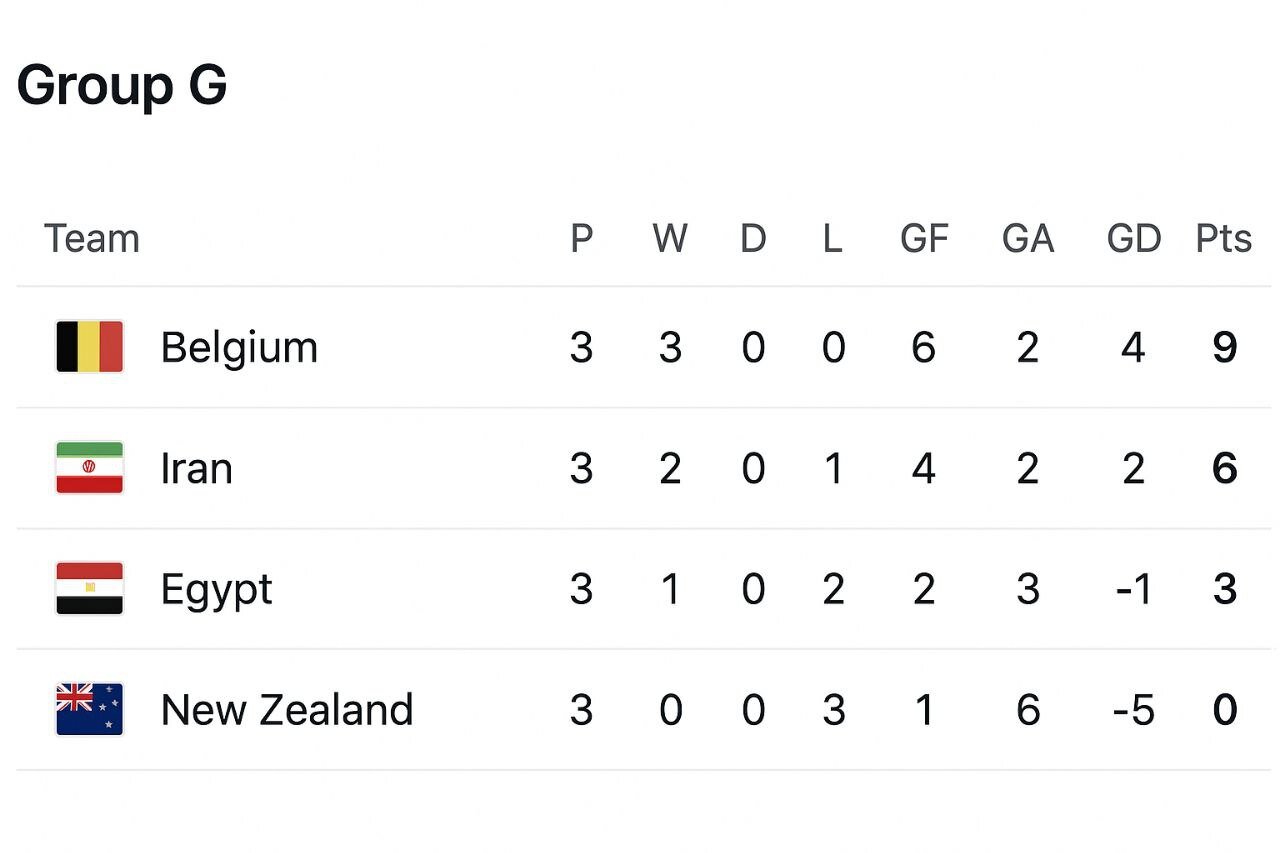Image resolution: width=1280 pixels, height=853 pixels.
Task: Click the Egypt flag icon
Action: (89, 589)
